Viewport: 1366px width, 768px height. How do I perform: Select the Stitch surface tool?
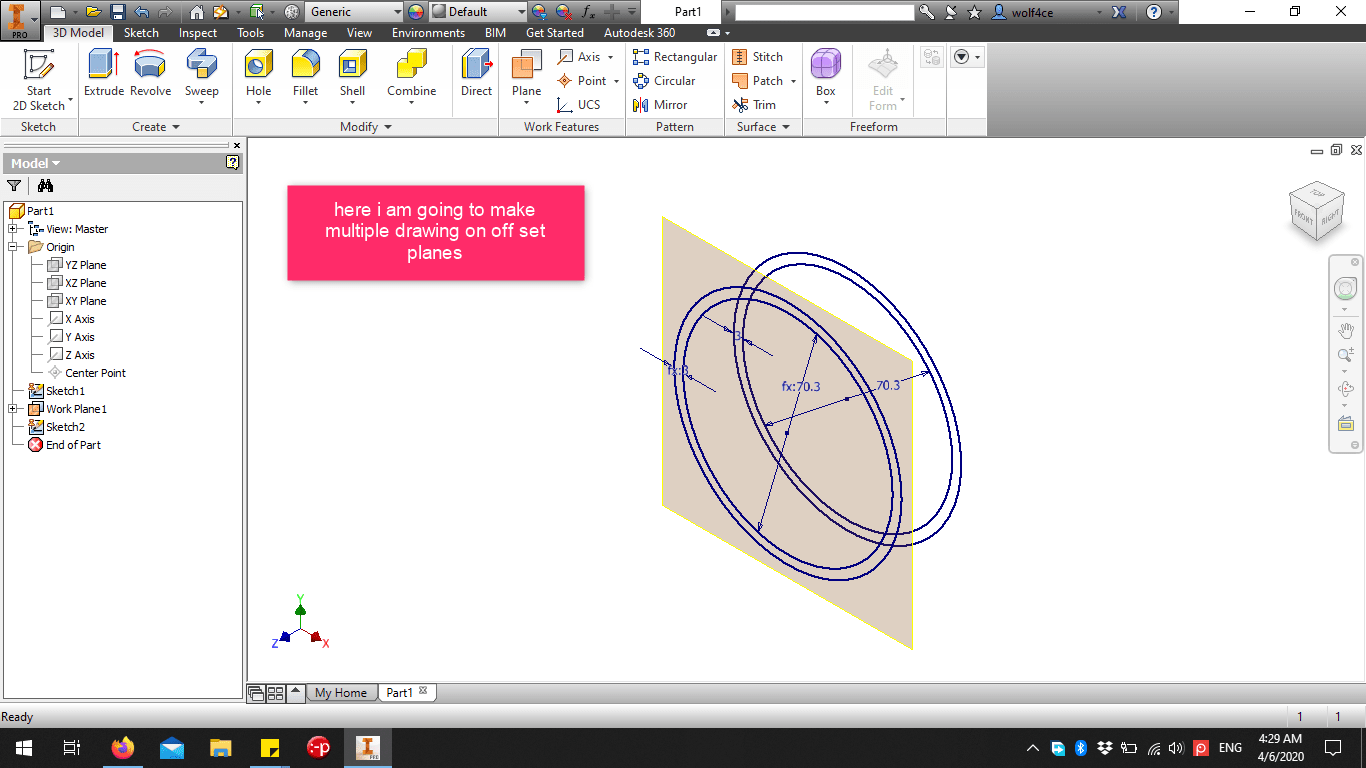click(x=758, y=57)
